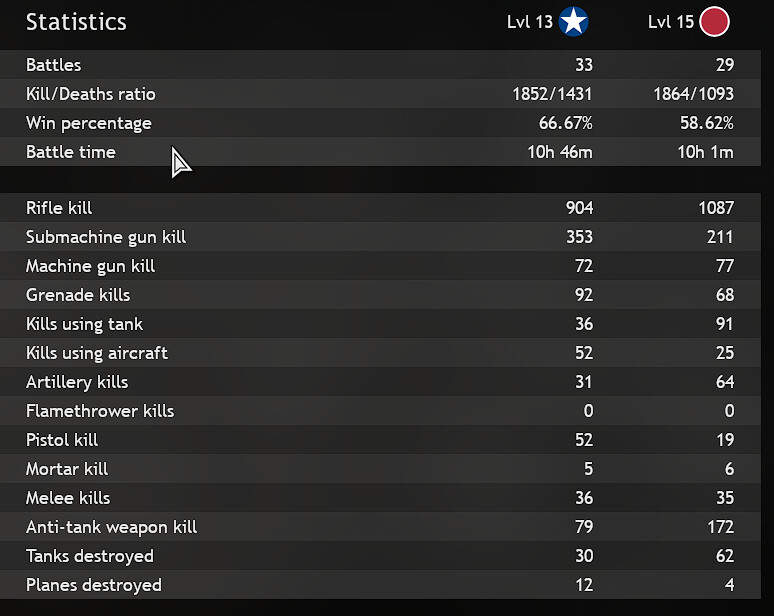
Task: Click the Statistics panel heading
Action: 76,22
